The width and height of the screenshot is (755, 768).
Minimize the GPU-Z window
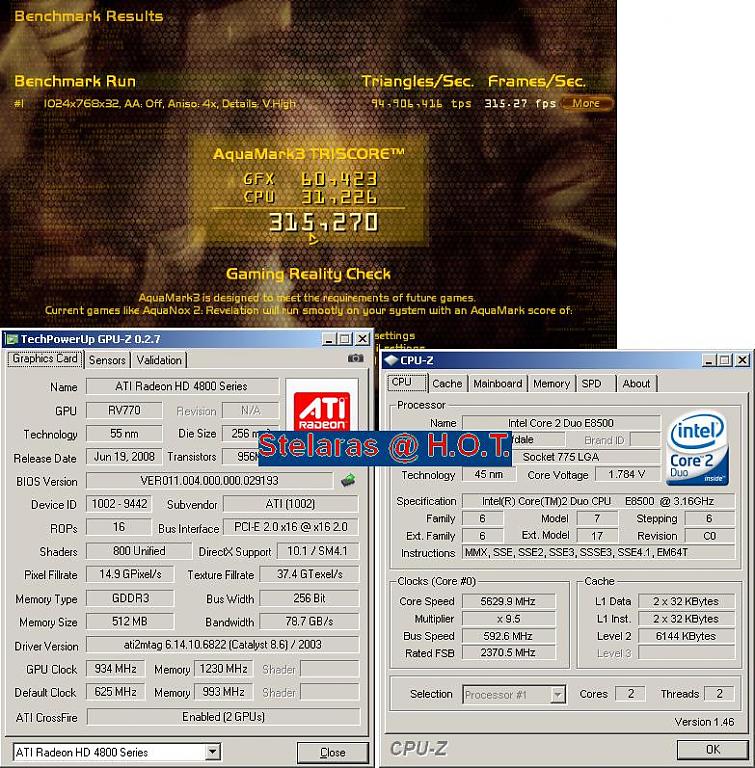click(329, 339)
